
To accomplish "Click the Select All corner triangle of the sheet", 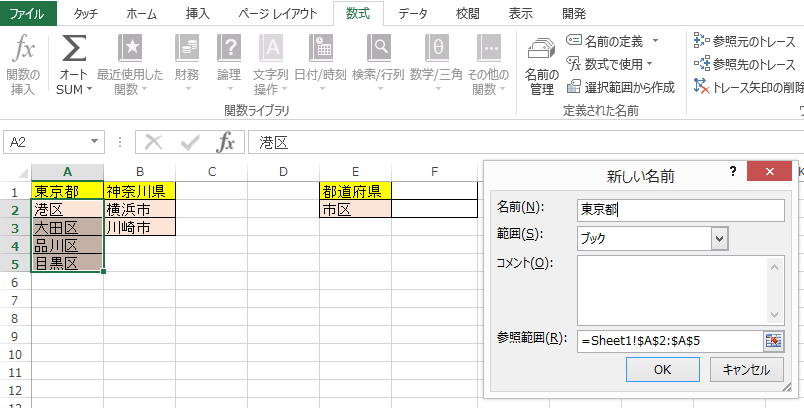I will [23, 173].
